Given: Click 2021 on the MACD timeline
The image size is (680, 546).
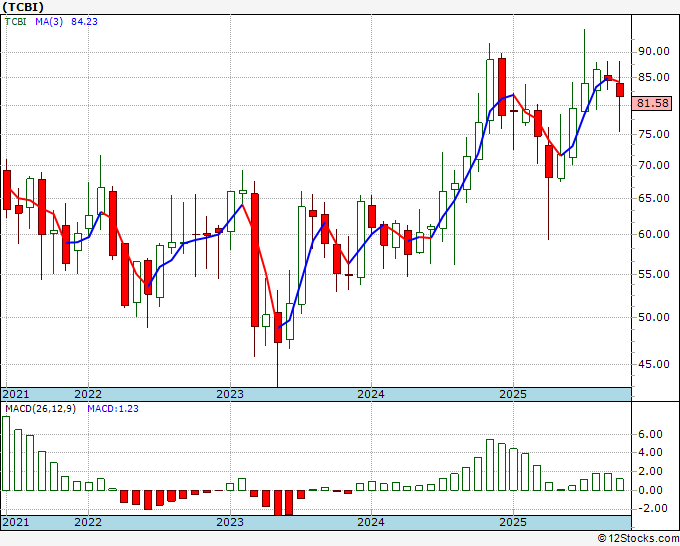Looking at the screenshot, I should coord(16,522).
